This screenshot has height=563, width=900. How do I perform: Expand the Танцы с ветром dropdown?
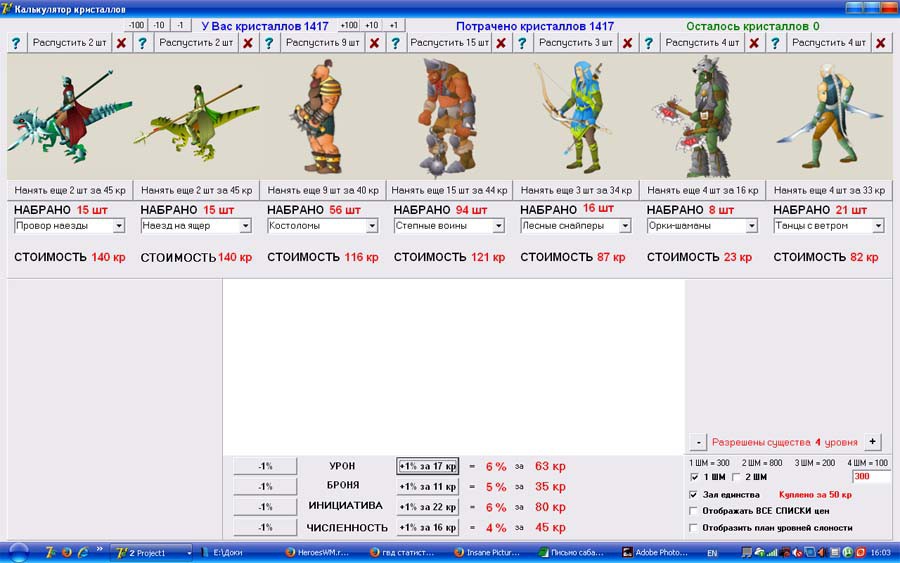pyautogui.click(x=878, y=226)
